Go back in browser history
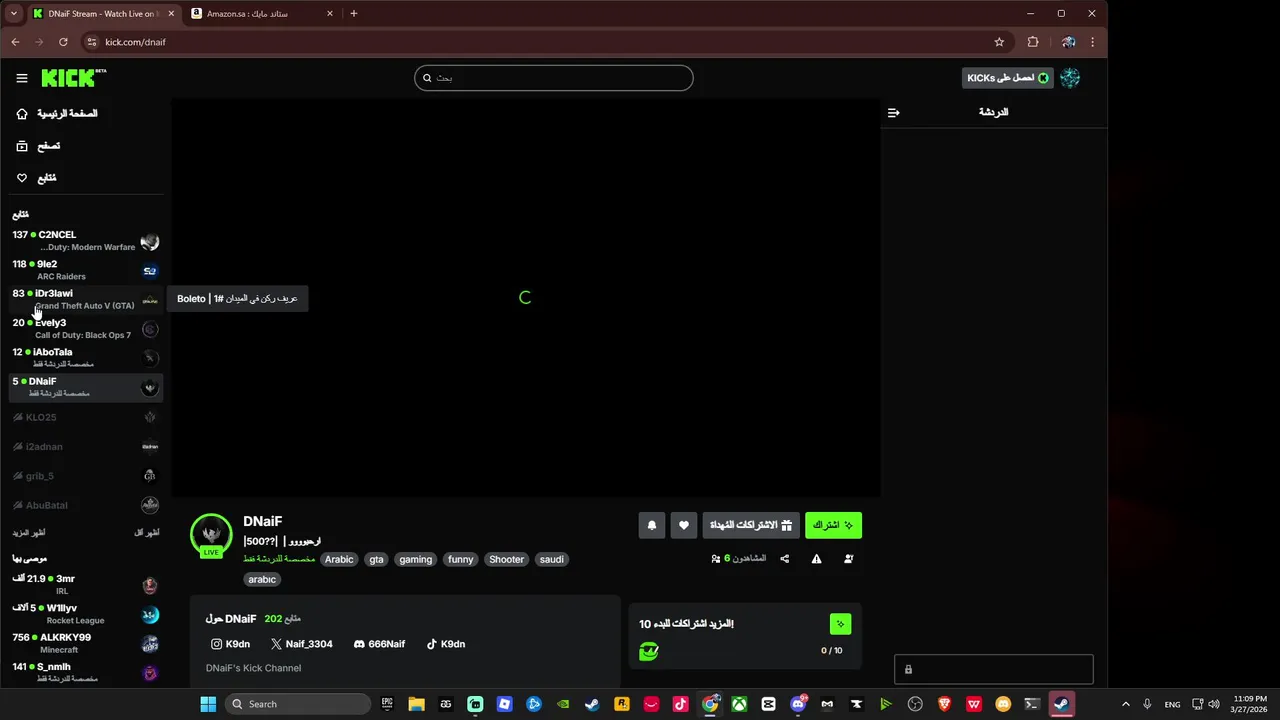 point(15,42)
